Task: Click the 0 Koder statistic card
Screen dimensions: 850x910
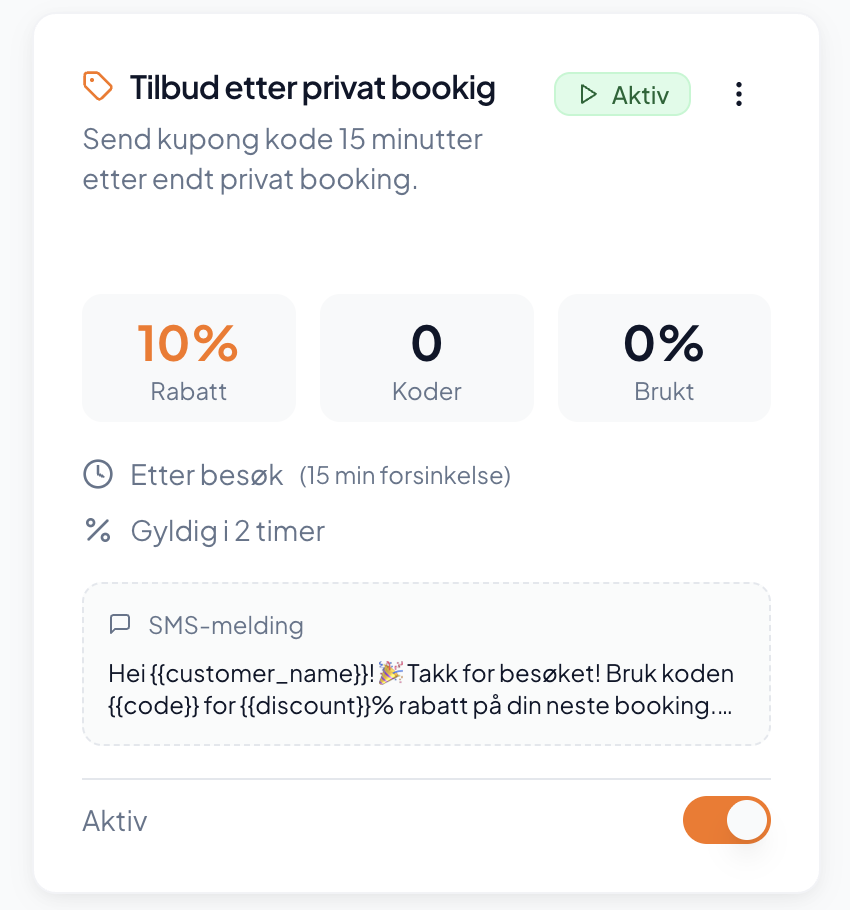Action: (426, 357)
